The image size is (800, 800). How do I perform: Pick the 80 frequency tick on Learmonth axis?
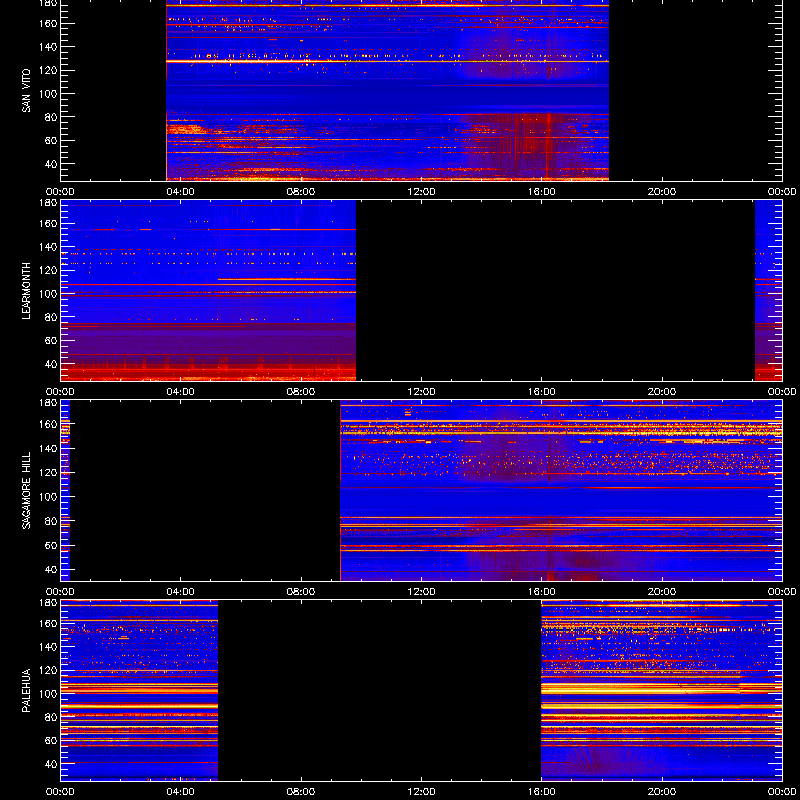(52, 317)
